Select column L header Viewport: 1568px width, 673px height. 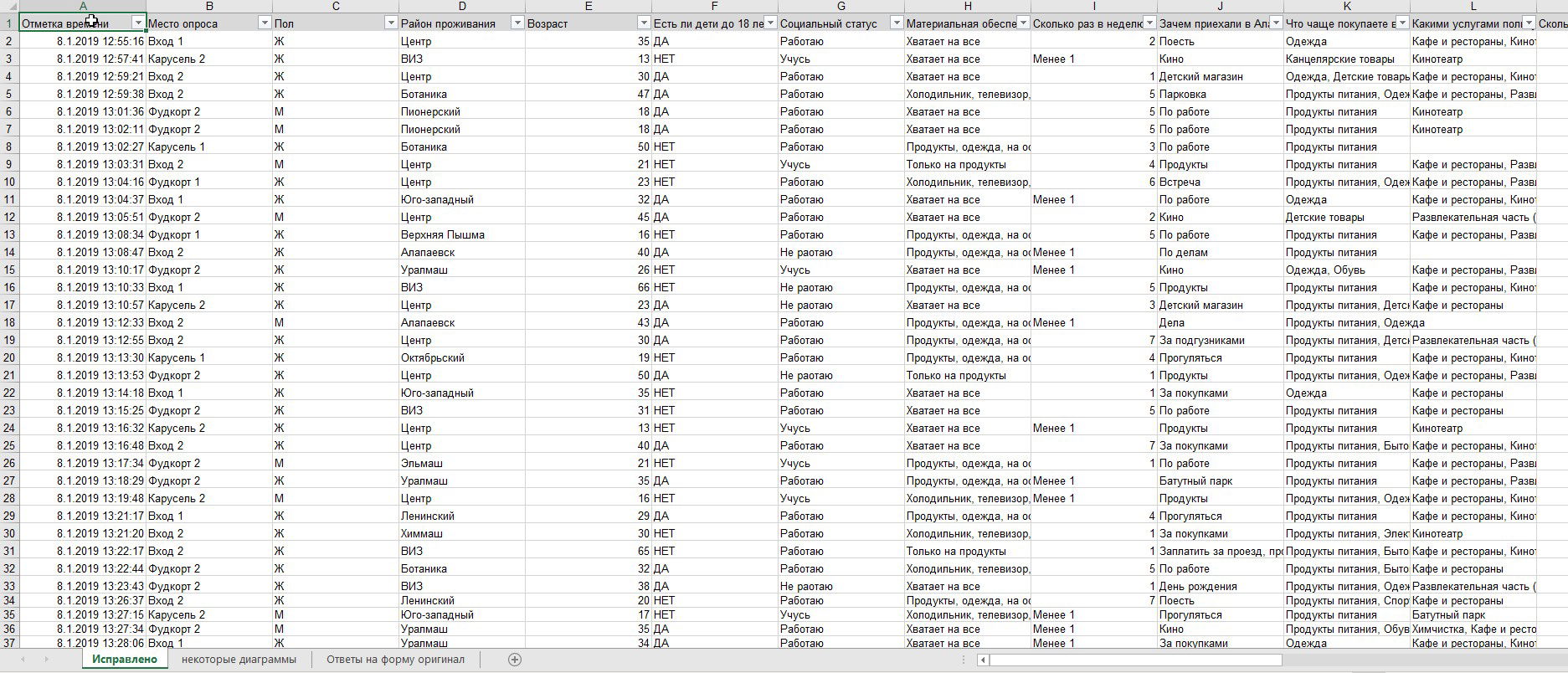pyautogui.click(x=1473, y=6)
